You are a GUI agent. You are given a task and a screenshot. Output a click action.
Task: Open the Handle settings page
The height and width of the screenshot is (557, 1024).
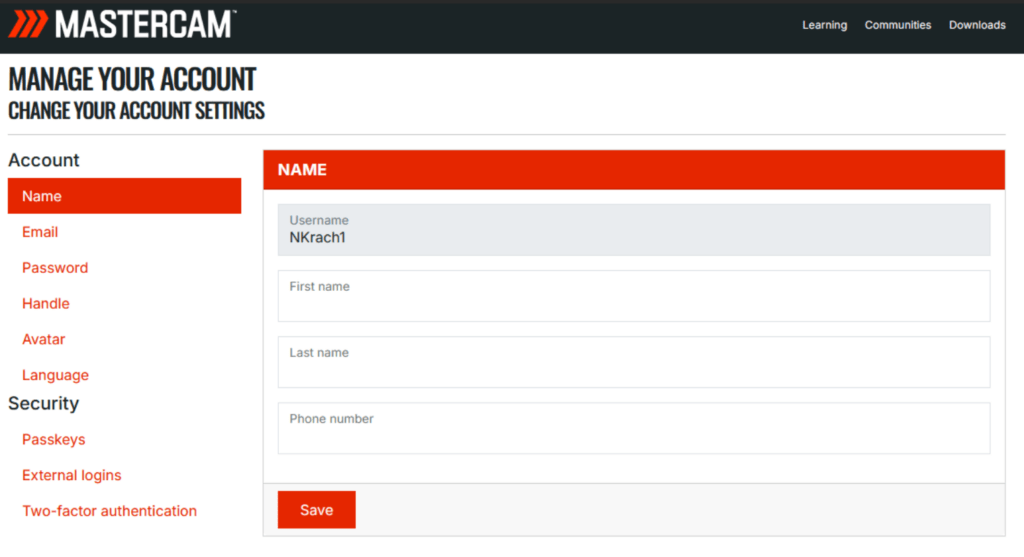click(x=46, y=304)
